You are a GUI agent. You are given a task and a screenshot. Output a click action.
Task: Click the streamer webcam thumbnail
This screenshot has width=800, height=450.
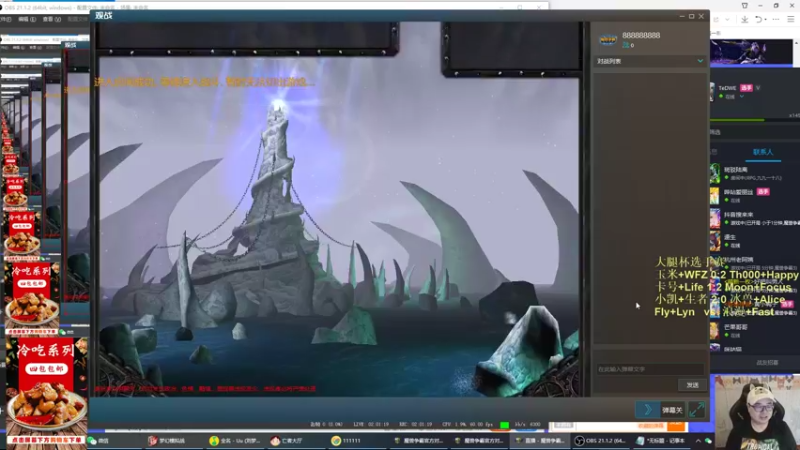coord(757,412)
